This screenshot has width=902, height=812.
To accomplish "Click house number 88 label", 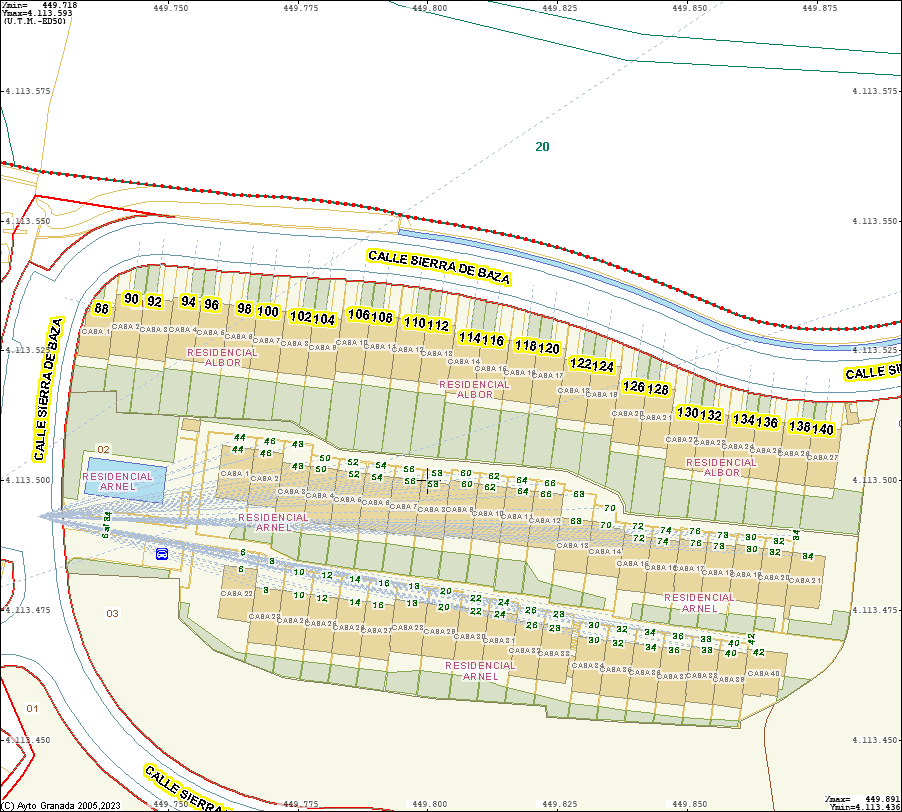I will click(101, 309).
